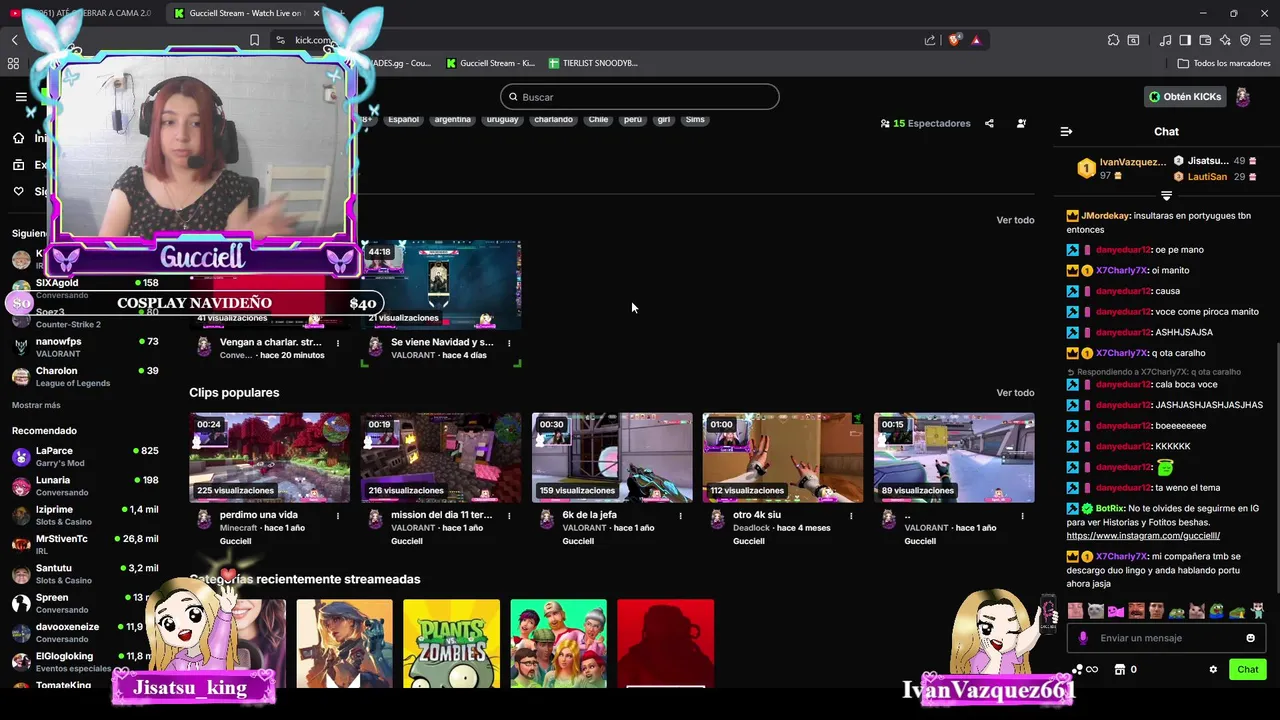Viewport: 1280px width, 720px height.
Task: Open the 'mission del dia 11' clip thumbnail
Action: point(441,457)
